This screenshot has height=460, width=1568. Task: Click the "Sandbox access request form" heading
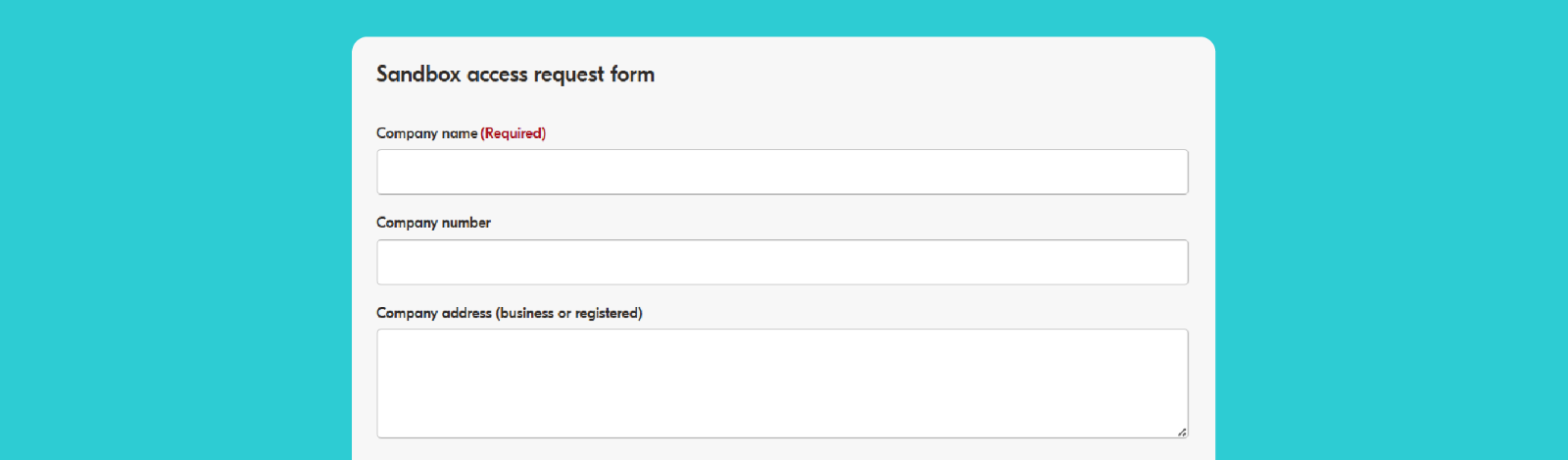[x=515, y=75]
